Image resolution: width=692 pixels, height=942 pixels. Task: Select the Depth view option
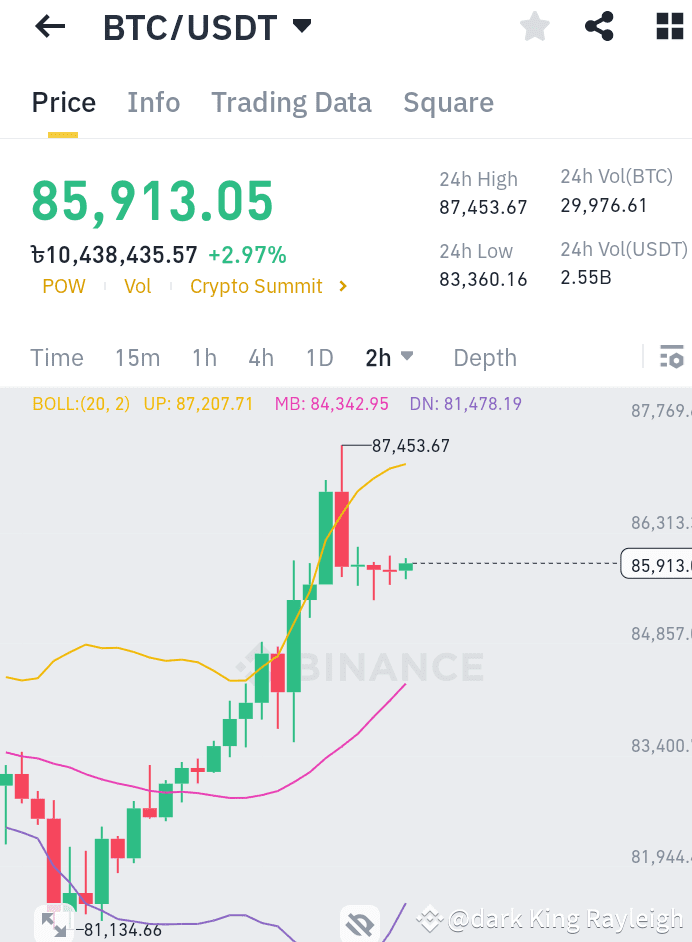484,357
